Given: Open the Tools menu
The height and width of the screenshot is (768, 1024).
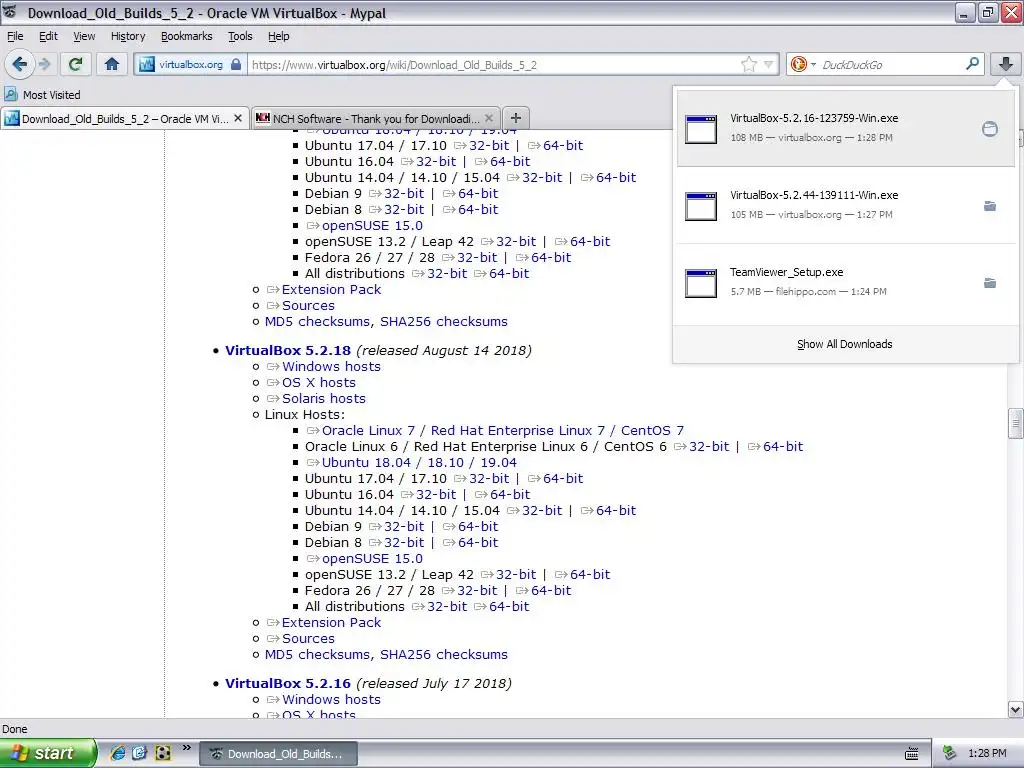Looking at the screenshot, I should click(240, 37).
